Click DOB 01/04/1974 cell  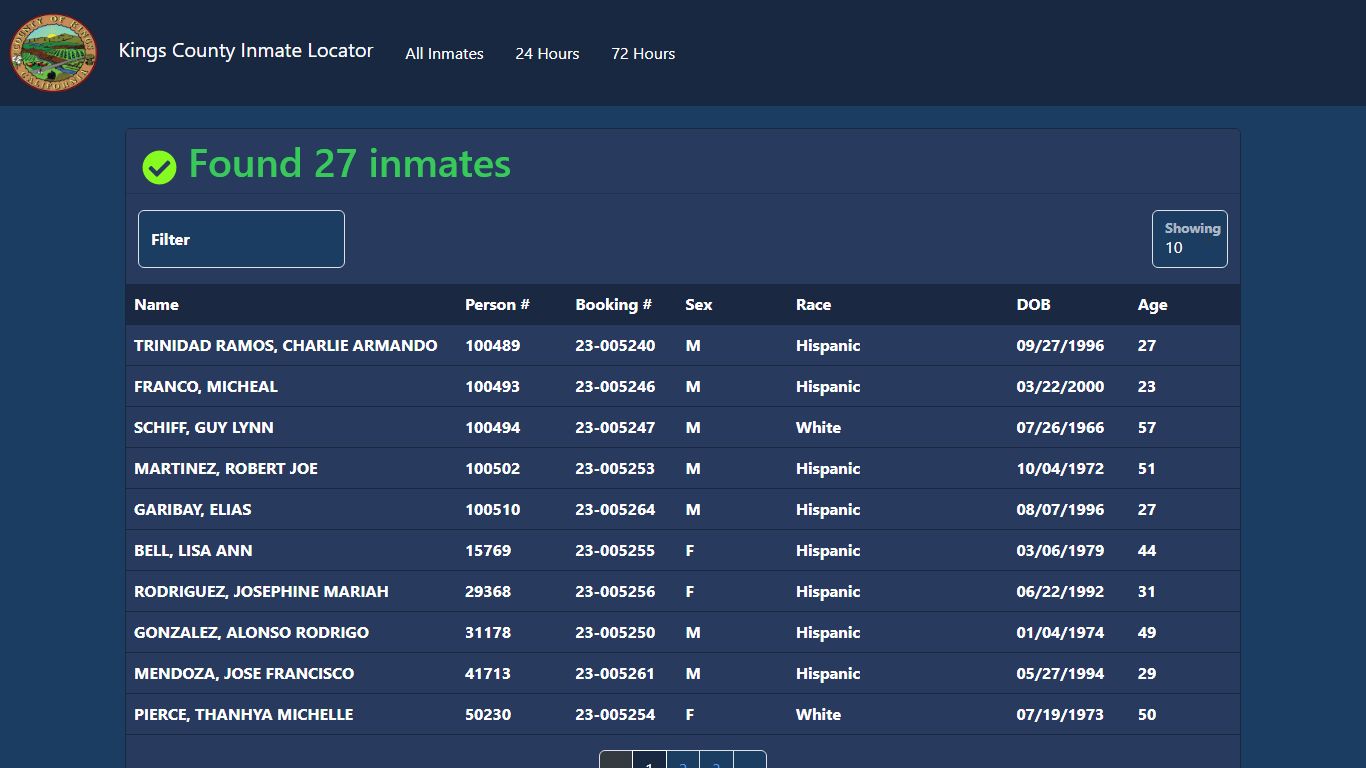[x=1060, y=633]
